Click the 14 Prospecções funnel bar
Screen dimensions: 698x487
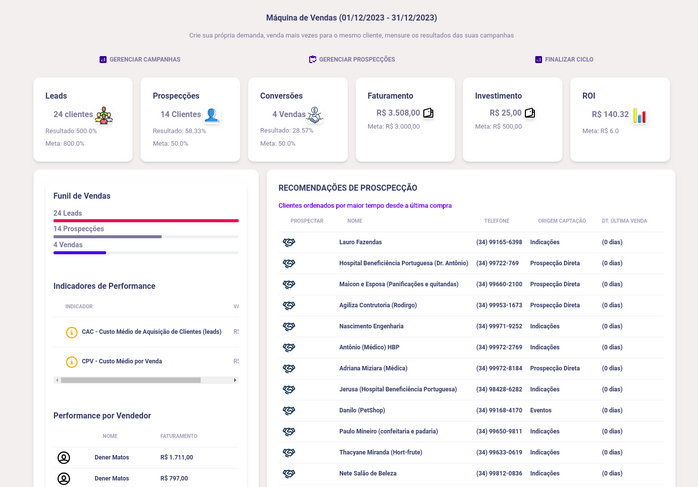click(x=107, y=236)
